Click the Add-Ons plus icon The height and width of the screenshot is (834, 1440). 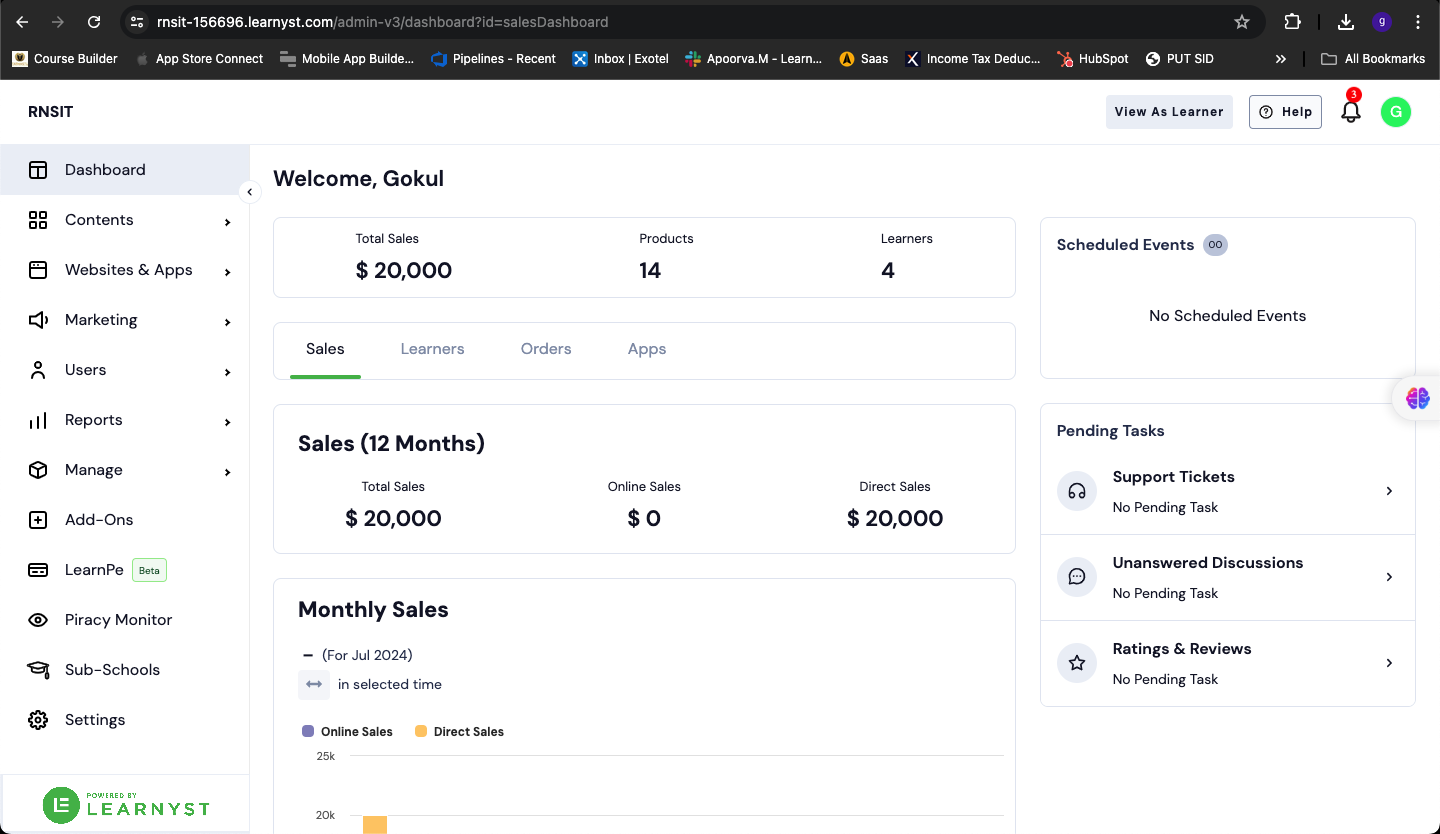click(x=38, y=520)
